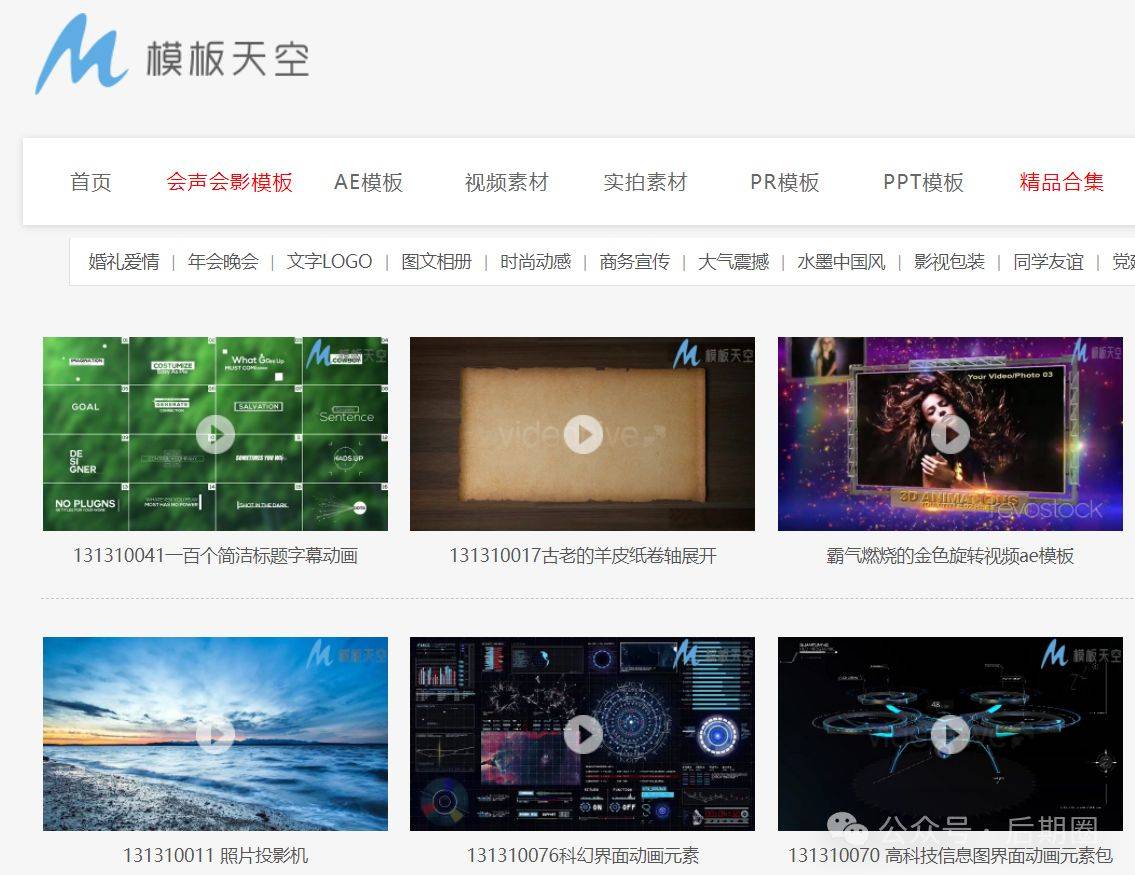Image resolution: width=1135 pixels, height=875 pixels.
Task: Play the 古老的羊皮纸卷轴展开 preview
Action: click(583, 434)
